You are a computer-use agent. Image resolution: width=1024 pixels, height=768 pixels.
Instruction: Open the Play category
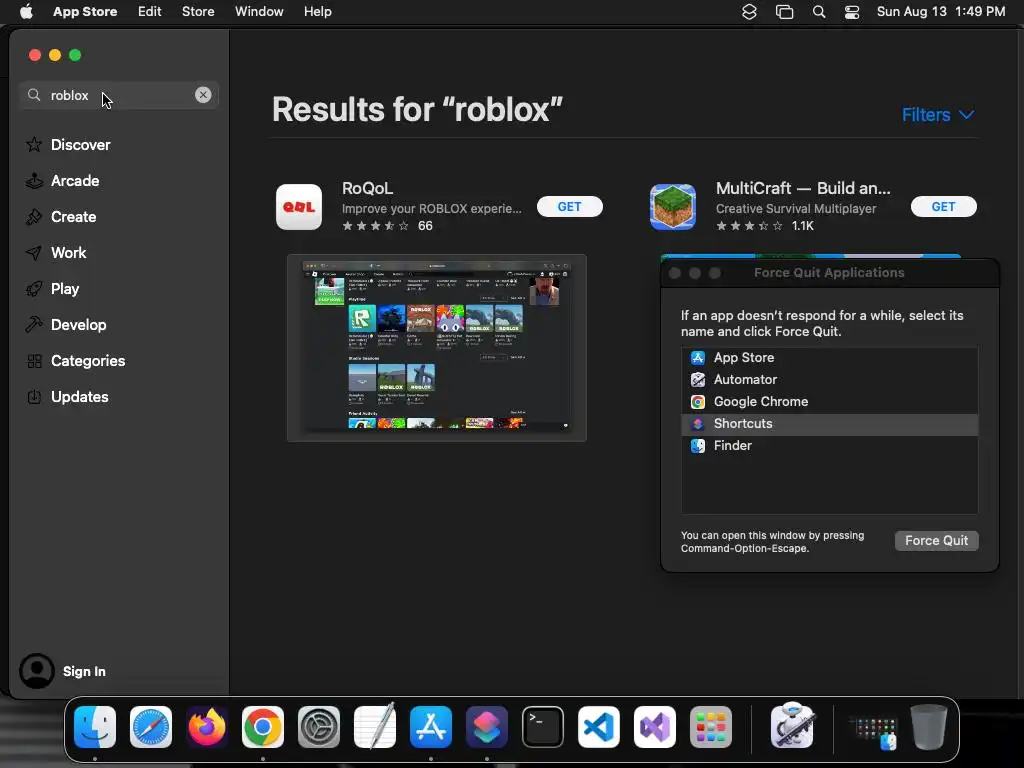pyautogui.click(x=52, y=289)
